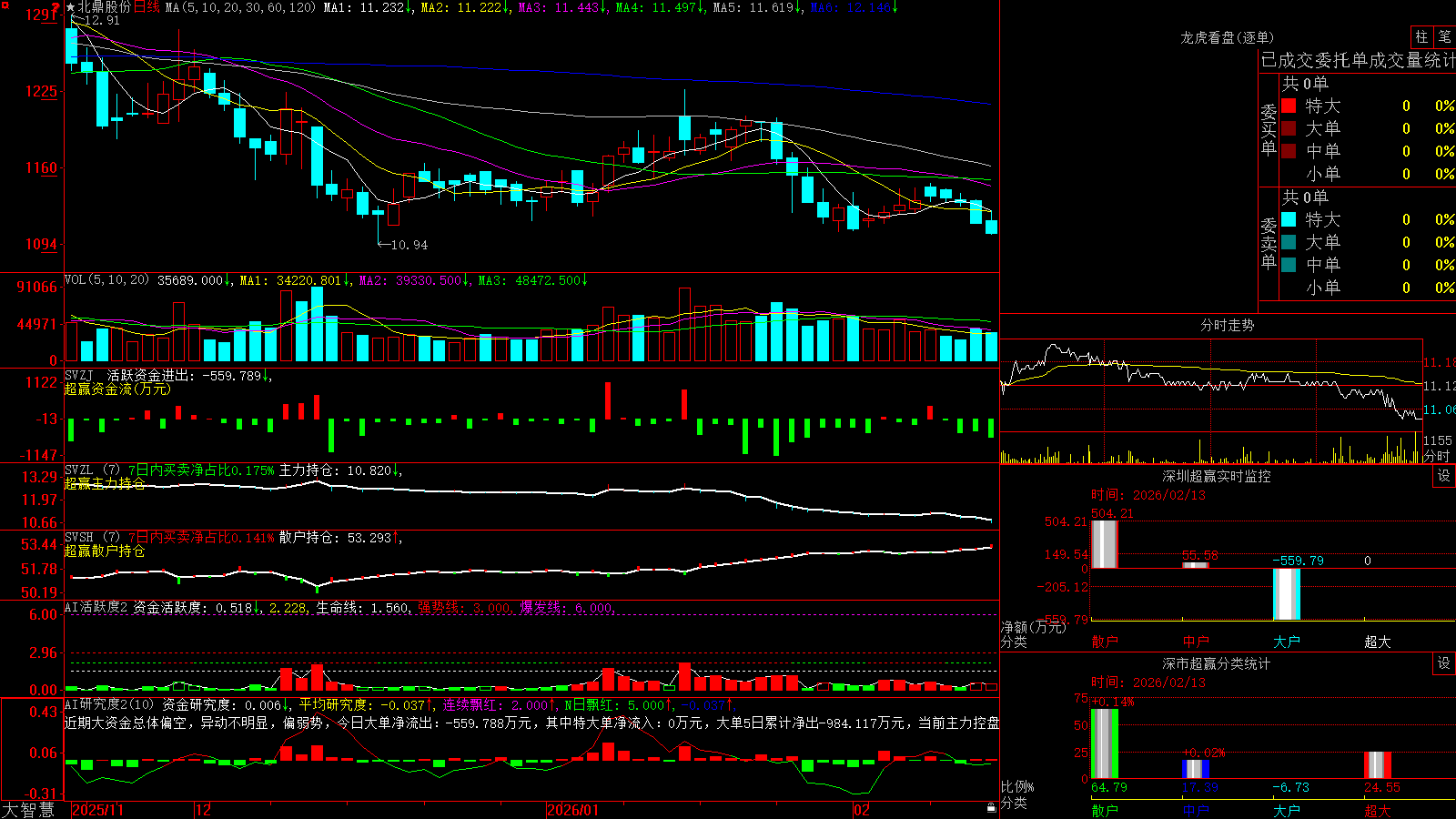Click the red question mark icon above the price axis
The width and height of the screenshot is (1456, 819).
[56, 8]
